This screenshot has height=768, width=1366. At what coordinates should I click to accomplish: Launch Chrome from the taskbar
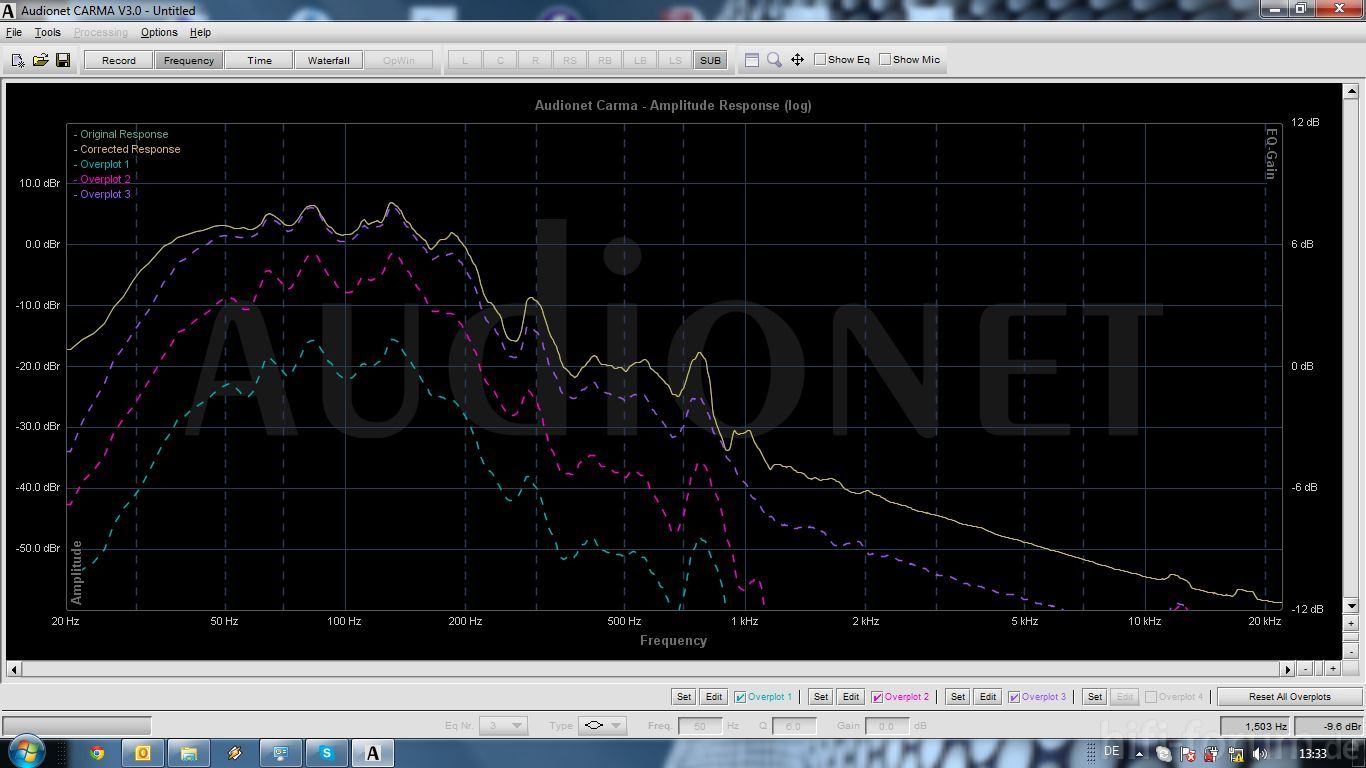pos(97,753)
